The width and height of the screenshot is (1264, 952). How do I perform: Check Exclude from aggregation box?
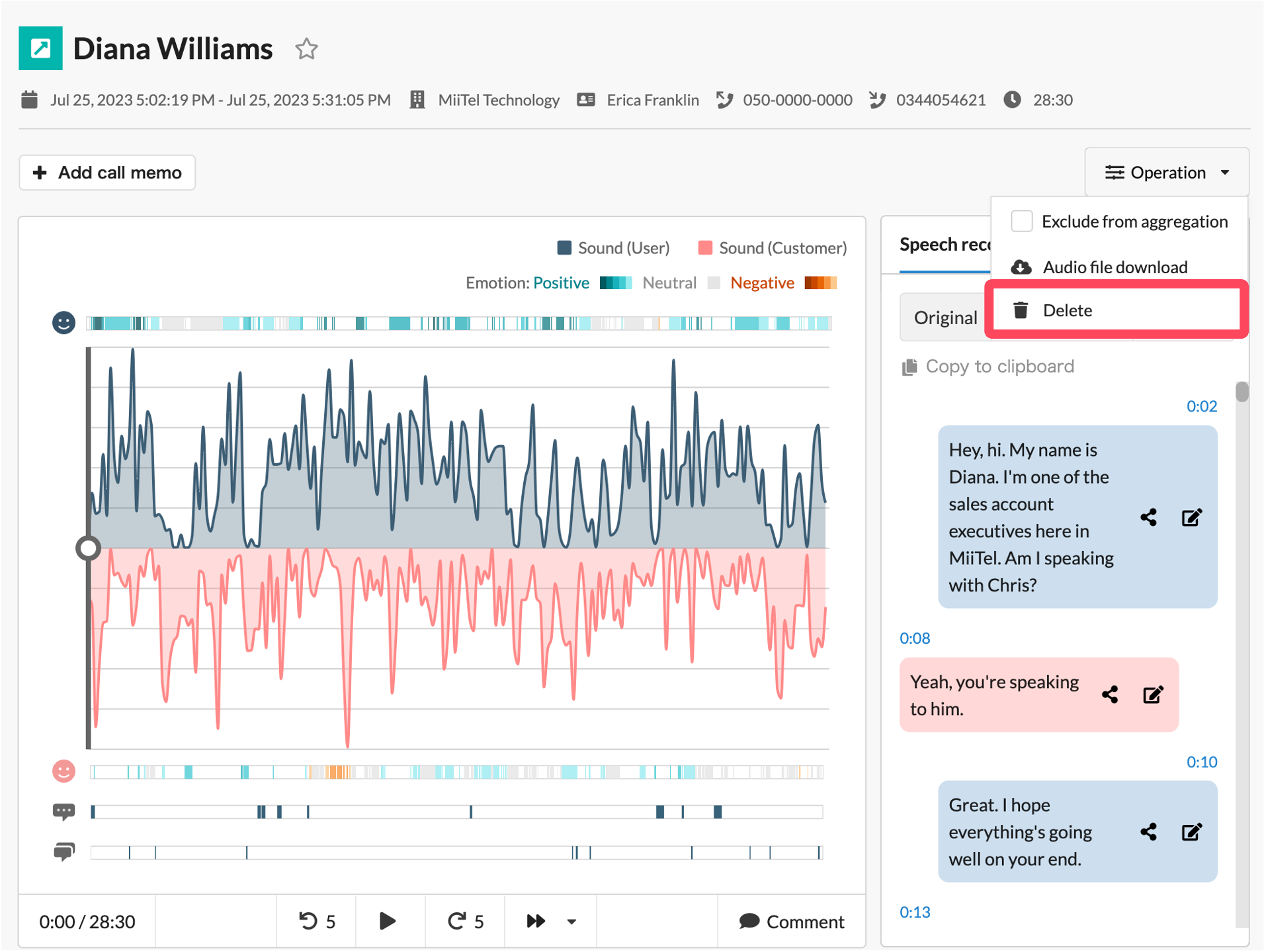(1022, 222)
